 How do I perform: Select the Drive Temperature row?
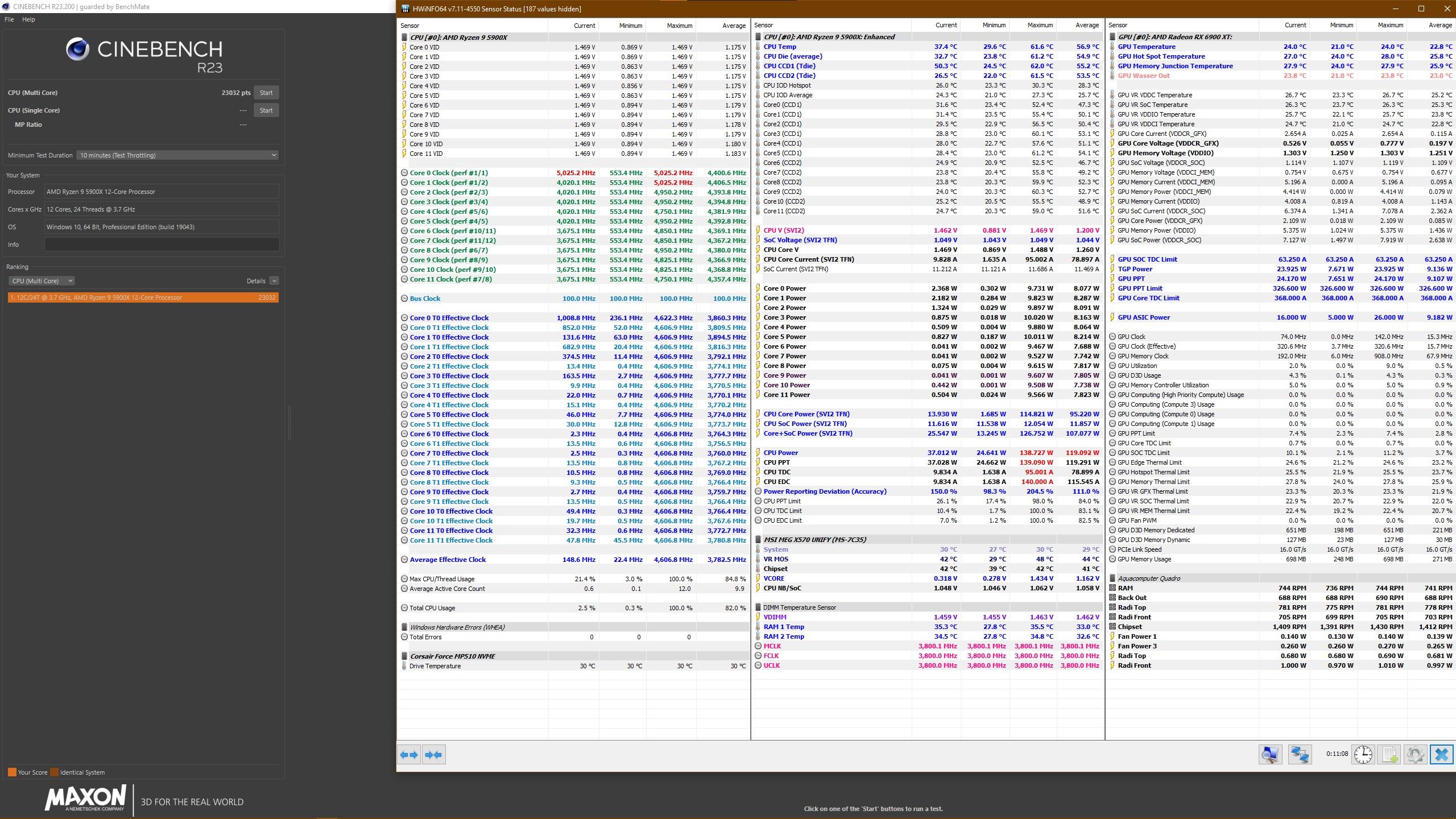point(573,666)
